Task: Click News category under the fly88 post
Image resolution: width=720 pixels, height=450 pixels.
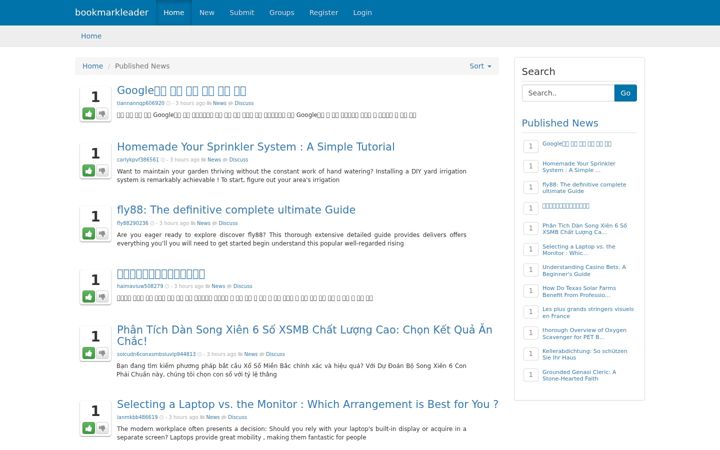Action: pos(203,223)
